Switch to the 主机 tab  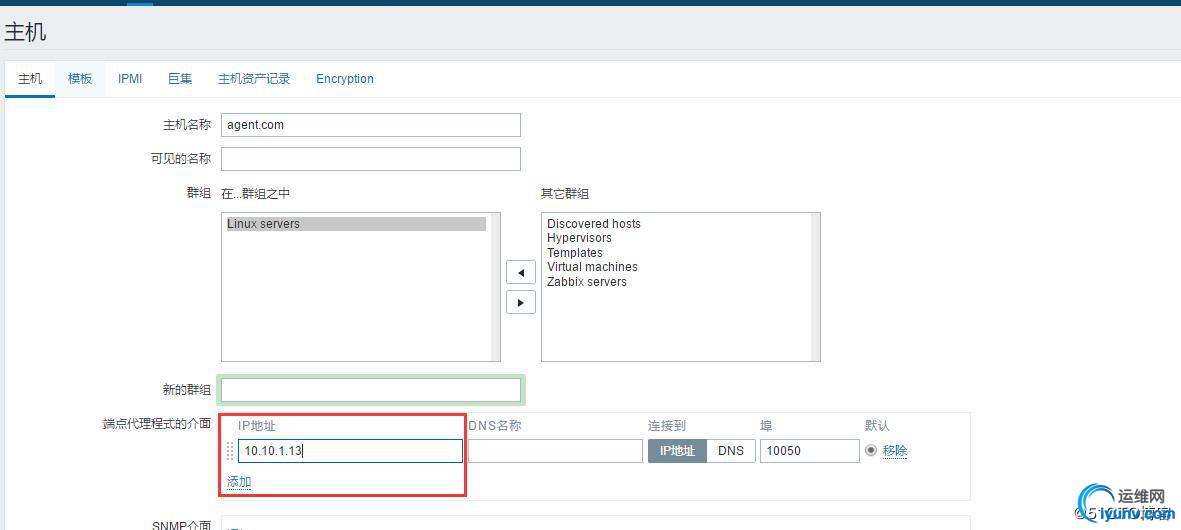click(x=30, y=78)
